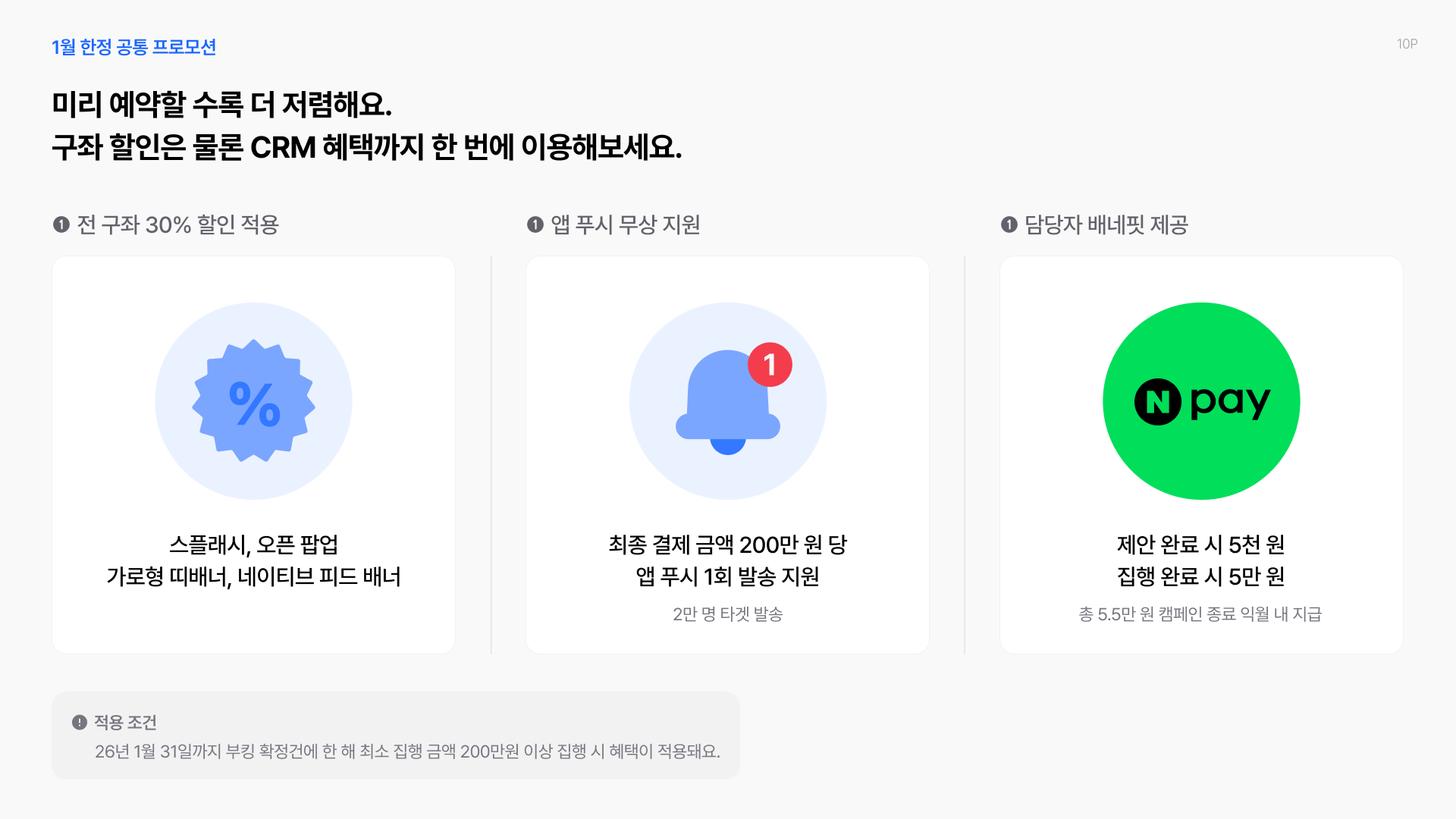Select the 앱 푸시 무상 지원 heading
This screenshot has width=1456, height=819.
coord(626,224)
